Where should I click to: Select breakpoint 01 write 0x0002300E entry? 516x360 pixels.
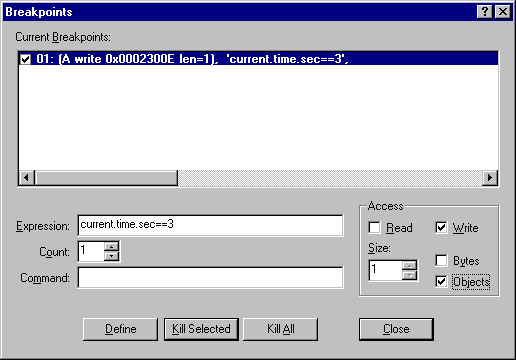point(258,59)
